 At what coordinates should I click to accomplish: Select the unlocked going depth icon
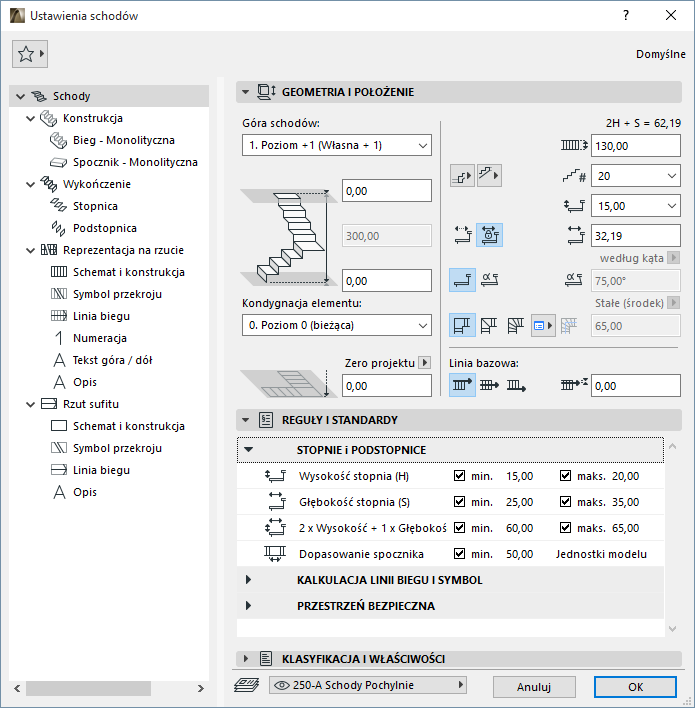(462, 235)
